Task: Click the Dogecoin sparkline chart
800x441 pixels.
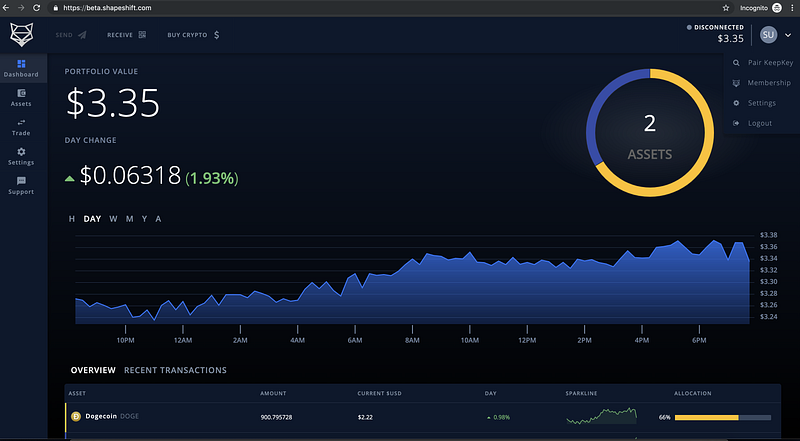Action: coord(602,416)
